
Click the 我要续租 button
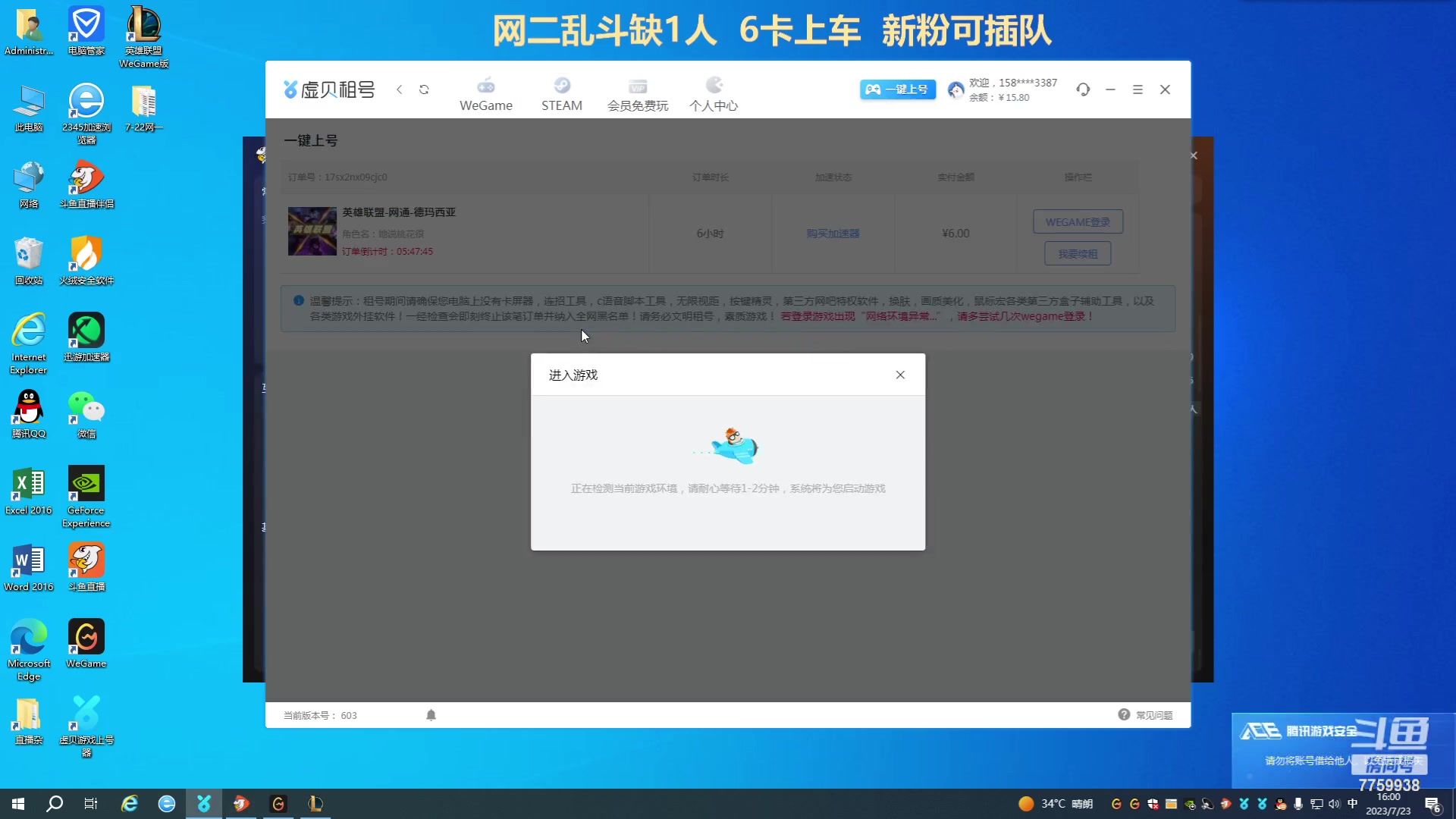[1078, 254]
